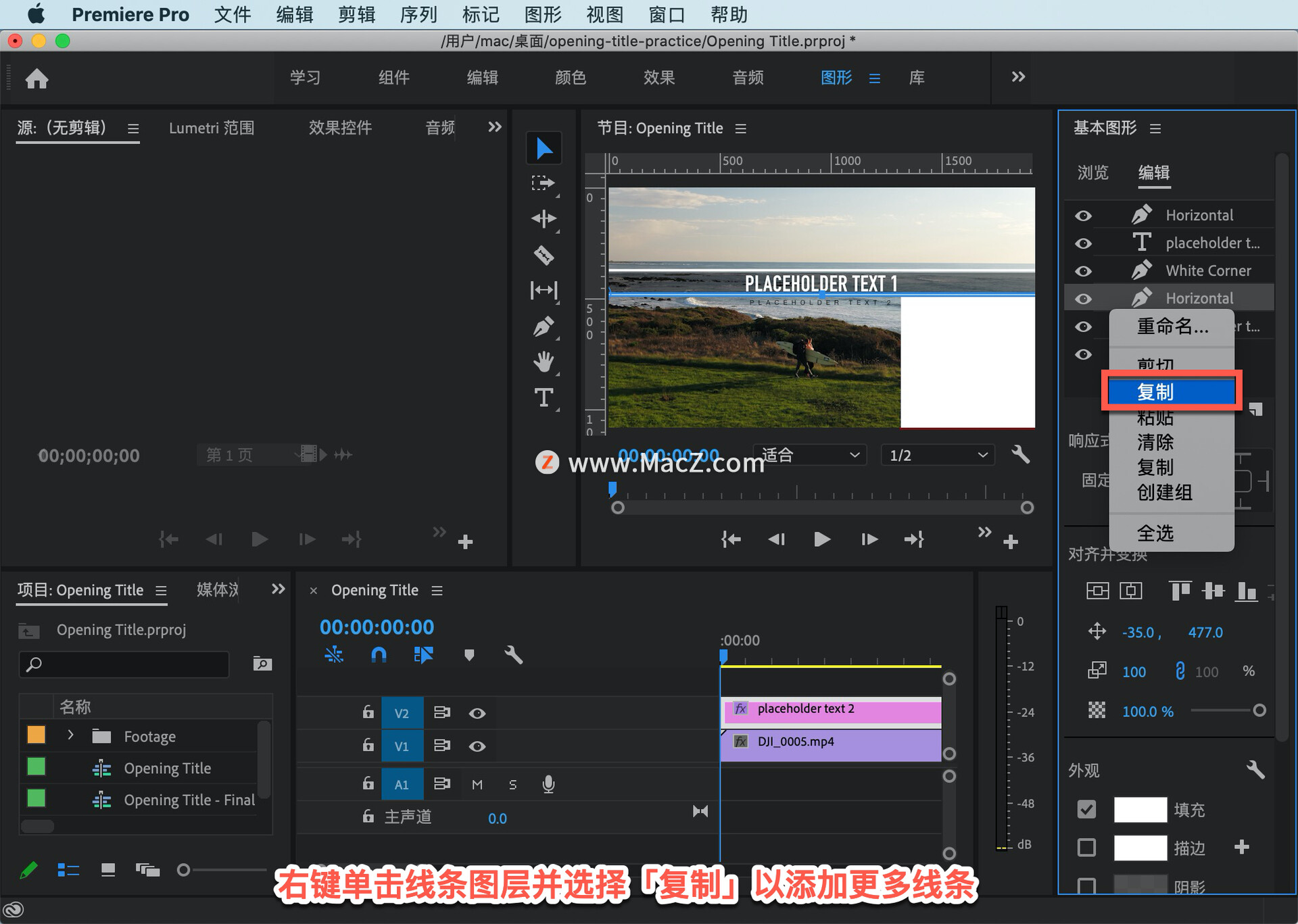Open program monitor wrench settings
Screen dimensions: 1298x924
(x=1020, y=455)
